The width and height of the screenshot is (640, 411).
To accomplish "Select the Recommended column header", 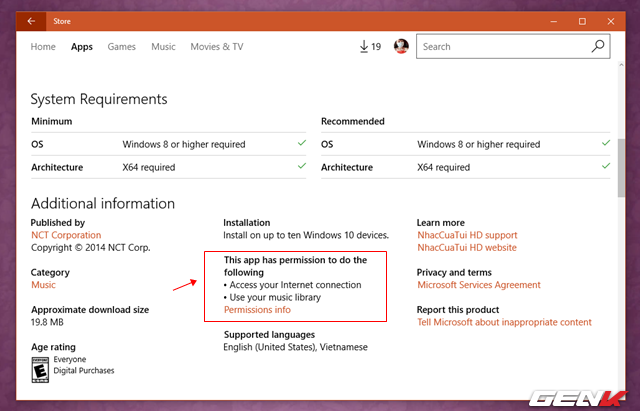I will [353, 121].
